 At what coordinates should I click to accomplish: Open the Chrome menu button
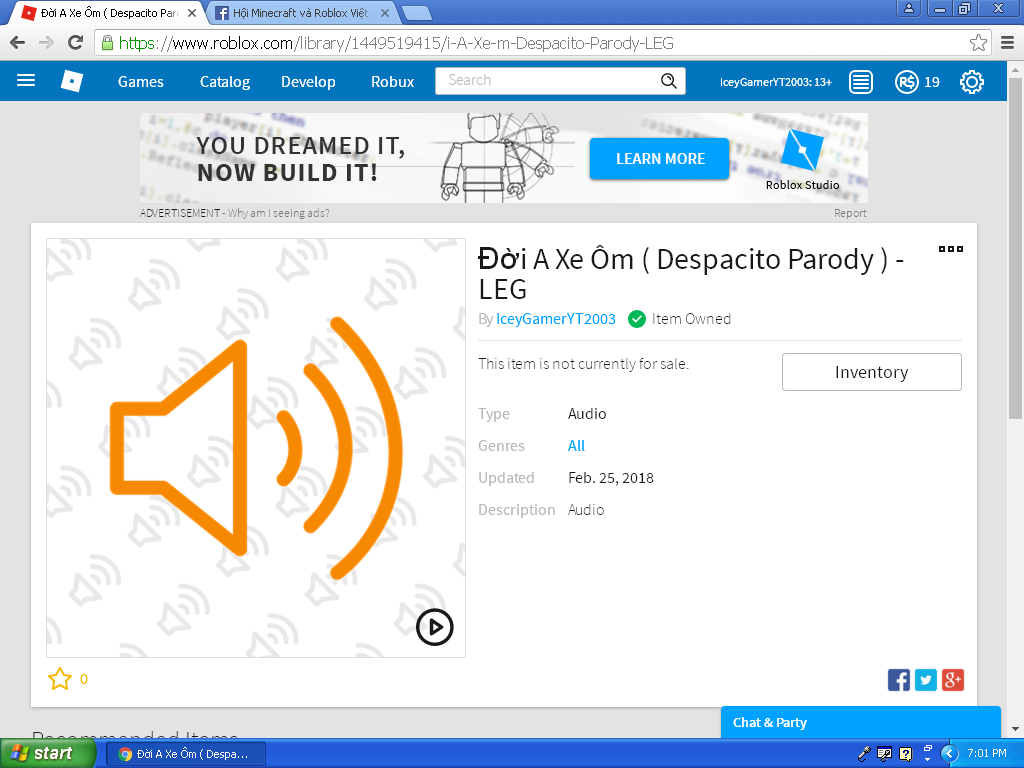coord(1008,43)
